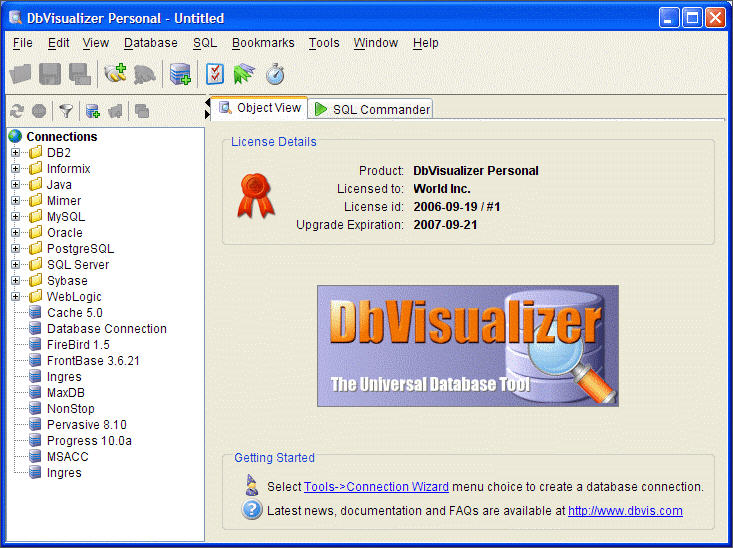Open the Edit menu
Image resolution: width=733 pixels, height=548 pixels.
coord(58,43)
